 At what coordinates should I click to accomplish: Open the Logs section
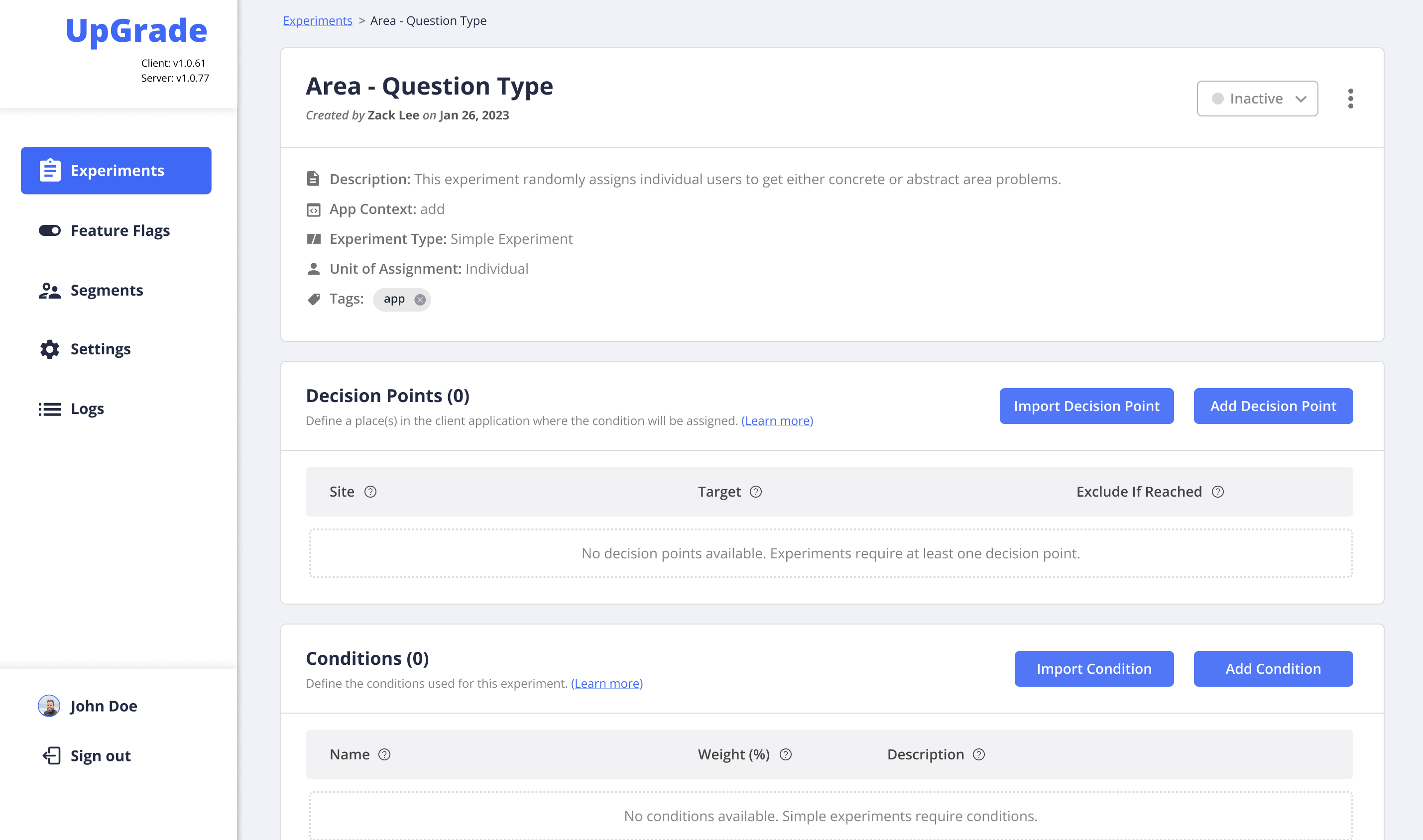tap(87, 408)
